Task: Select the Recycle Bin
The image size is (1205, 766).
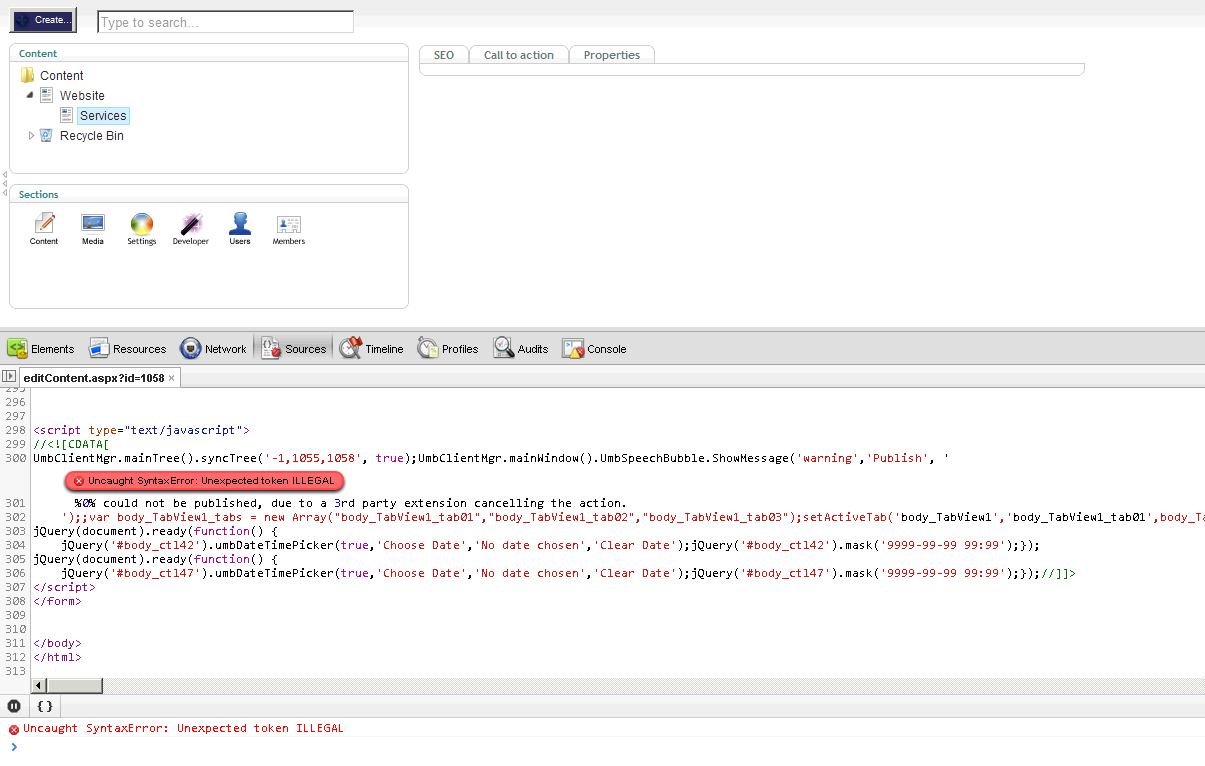Action: (x=92, y=136)
